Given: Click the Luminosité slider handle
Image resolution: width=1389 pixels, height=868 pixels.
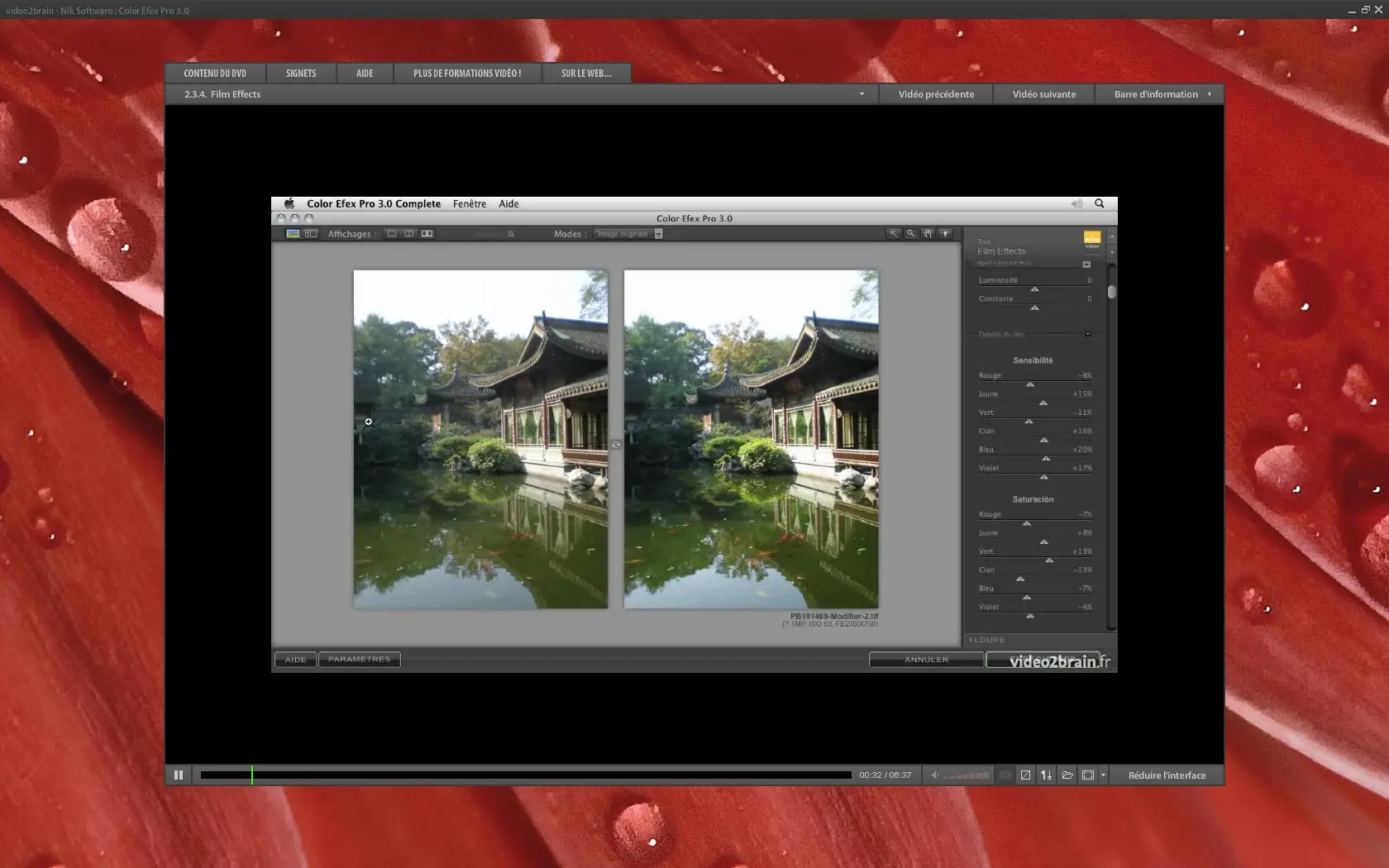Looking at the screenshot, I should 1034,289.
